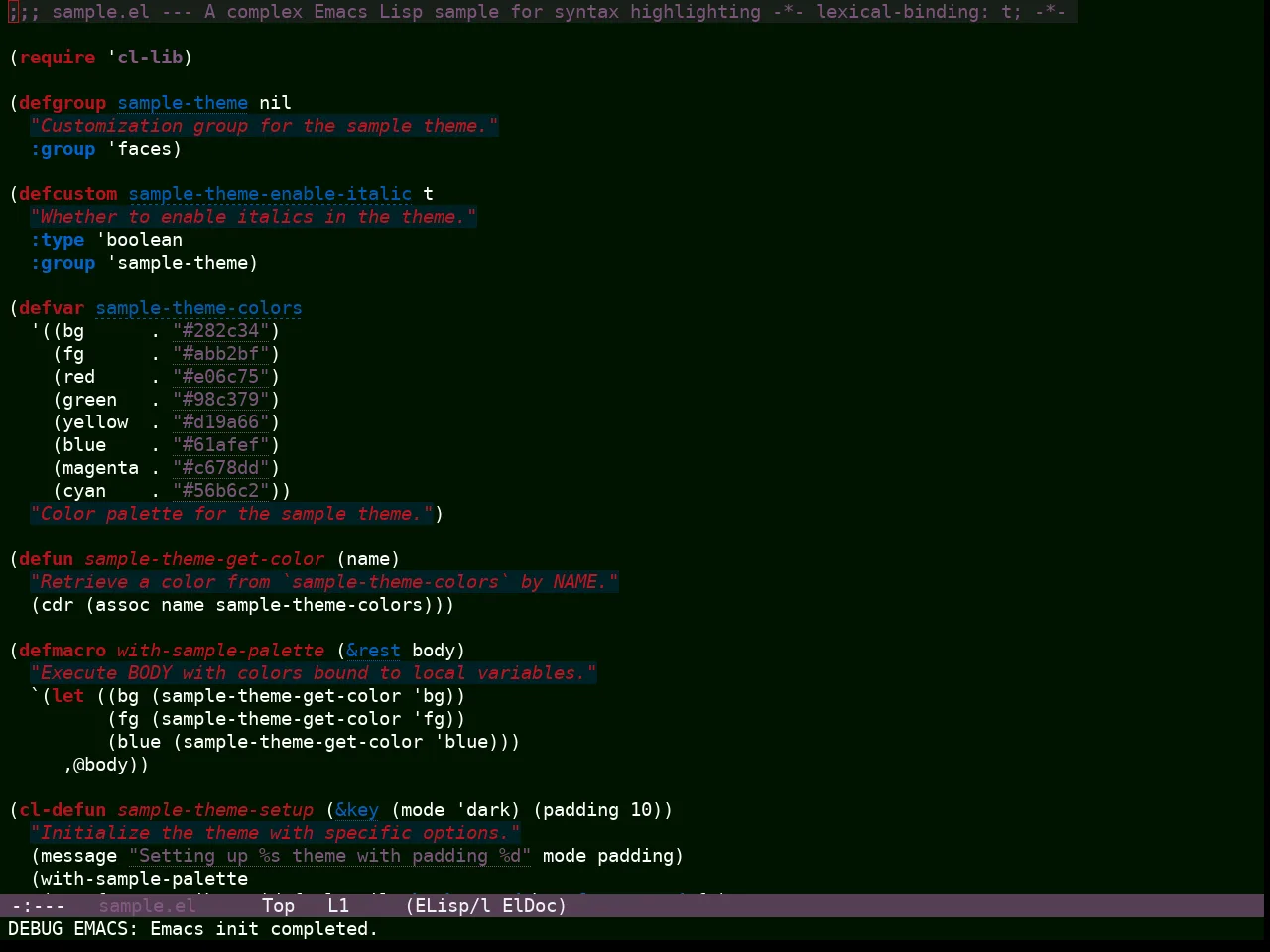Click the (name) argument list
The height and width of the screenshot is (952, 1270).
point(368,559)
